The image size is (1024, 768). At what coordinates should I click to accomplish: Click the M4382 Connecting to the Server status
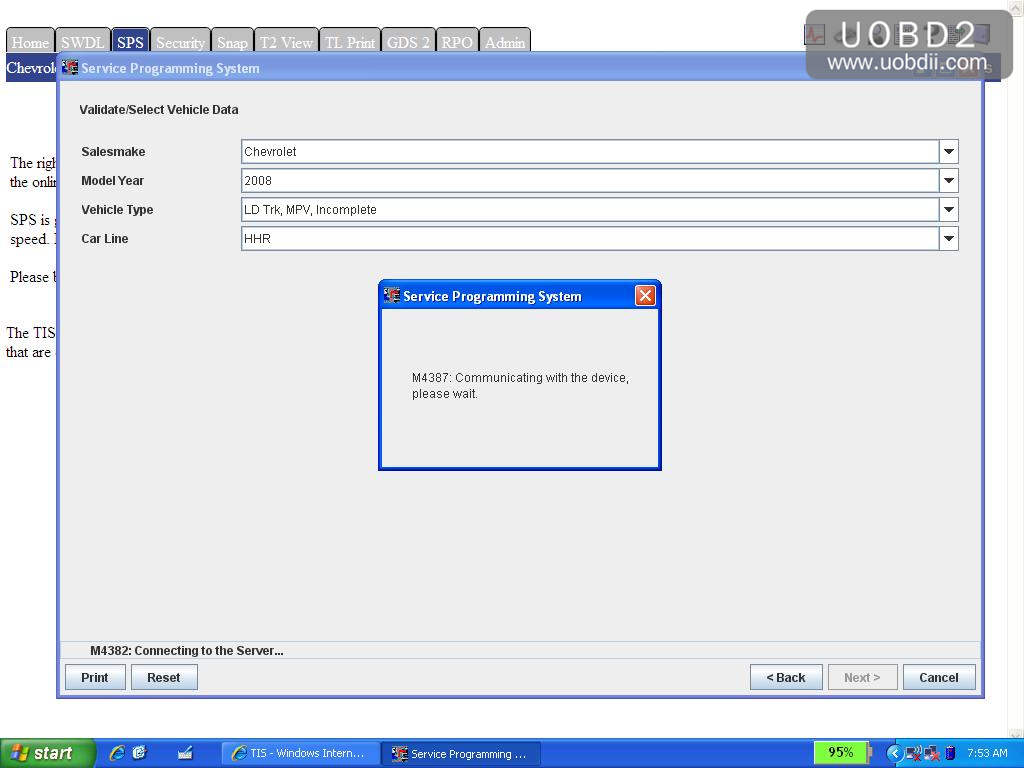click(x=187, y=650)
